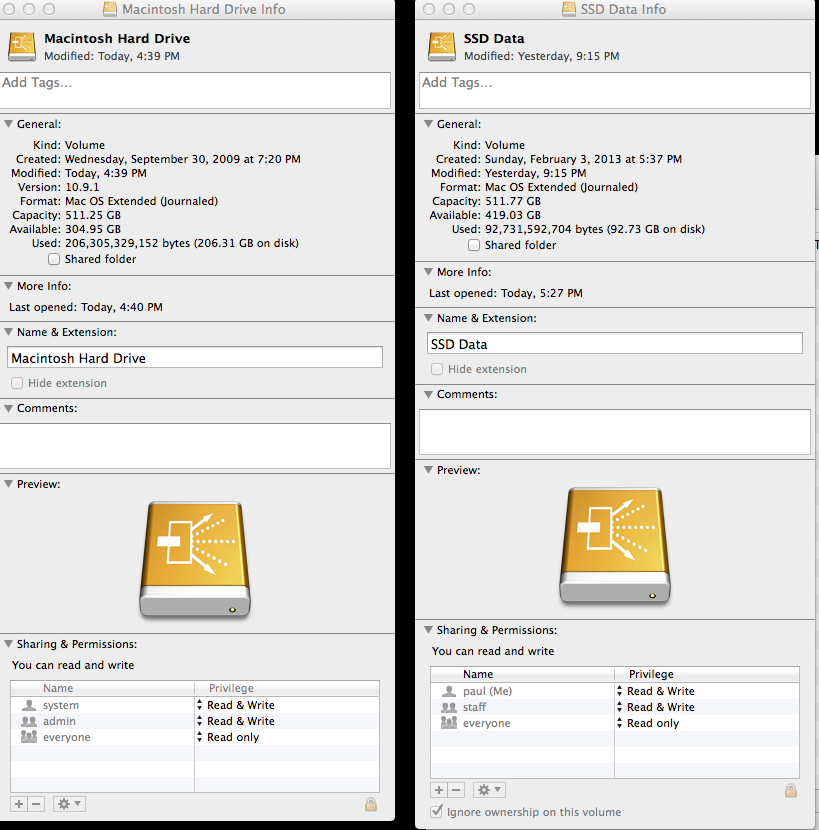Change everyone privilege in Macintosh Hard Drive window
The image size is (819, 830).
[x=228, y=737]
